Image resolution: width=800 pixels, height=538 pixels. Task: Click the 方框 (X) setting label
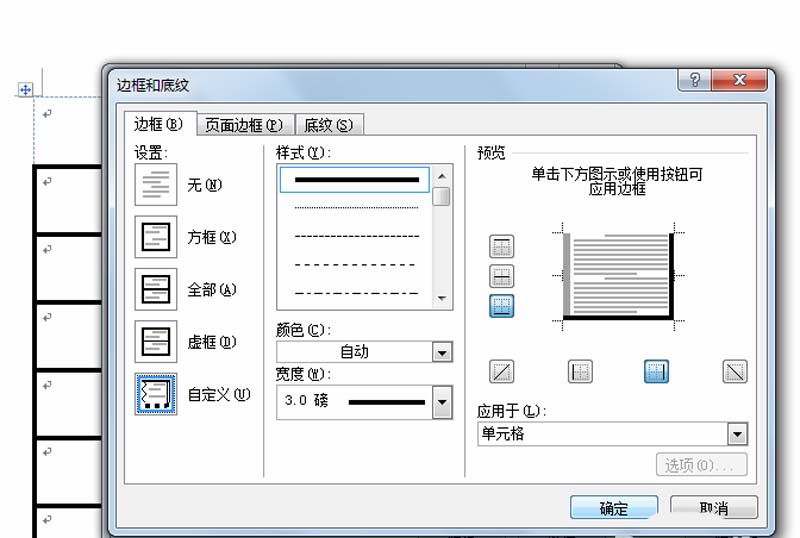pyautogui.click(x=212, y=237)
